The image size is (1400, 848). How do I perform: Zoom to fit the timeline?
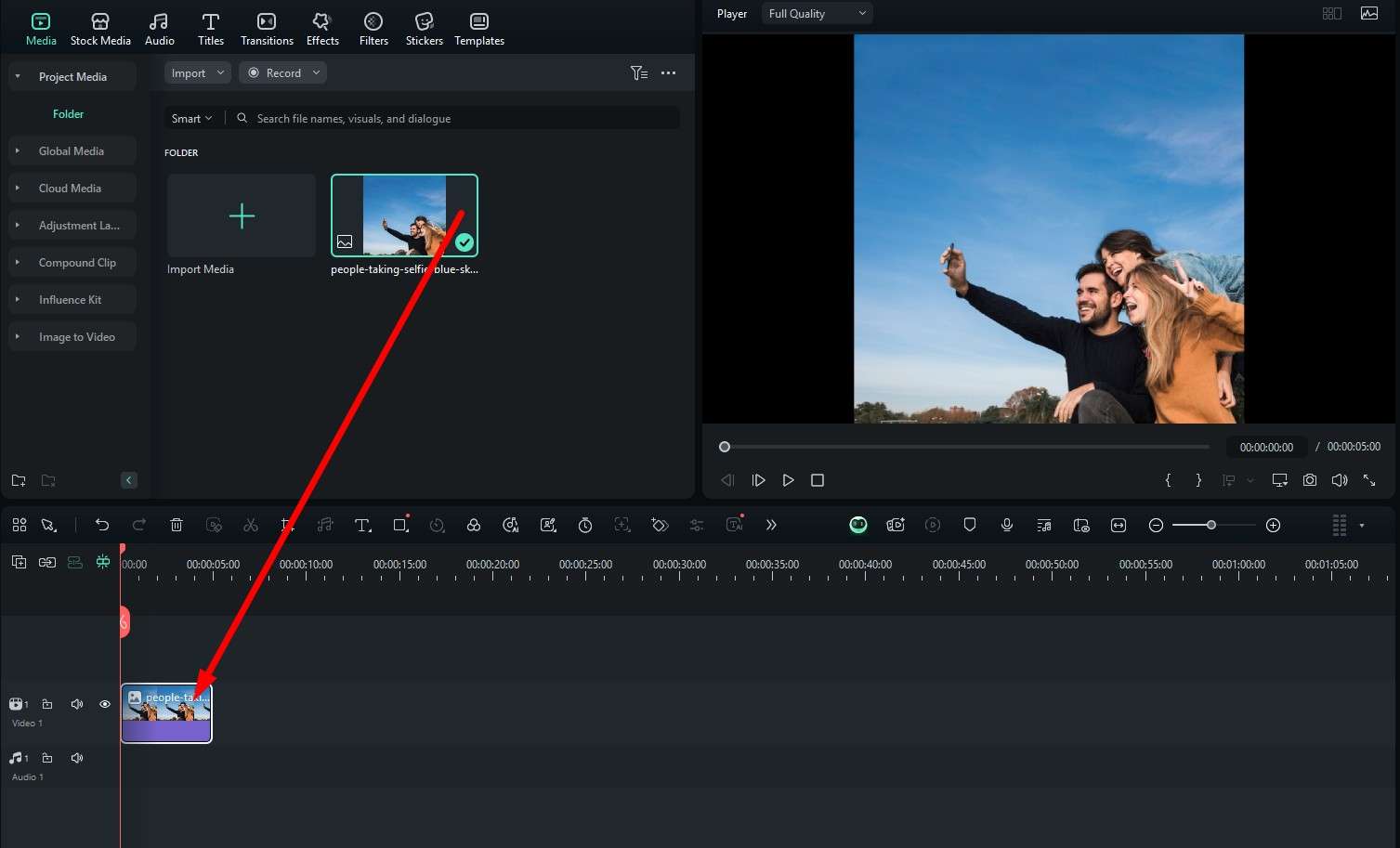(x=1119, y=525)
